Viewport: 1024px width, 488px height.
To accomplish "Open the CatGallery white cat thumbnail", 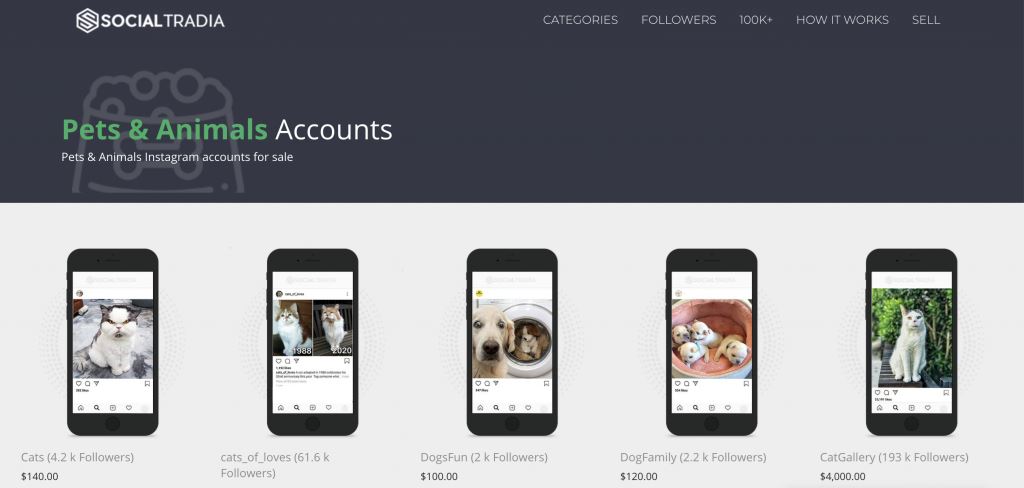I will (x=912, y=342).
